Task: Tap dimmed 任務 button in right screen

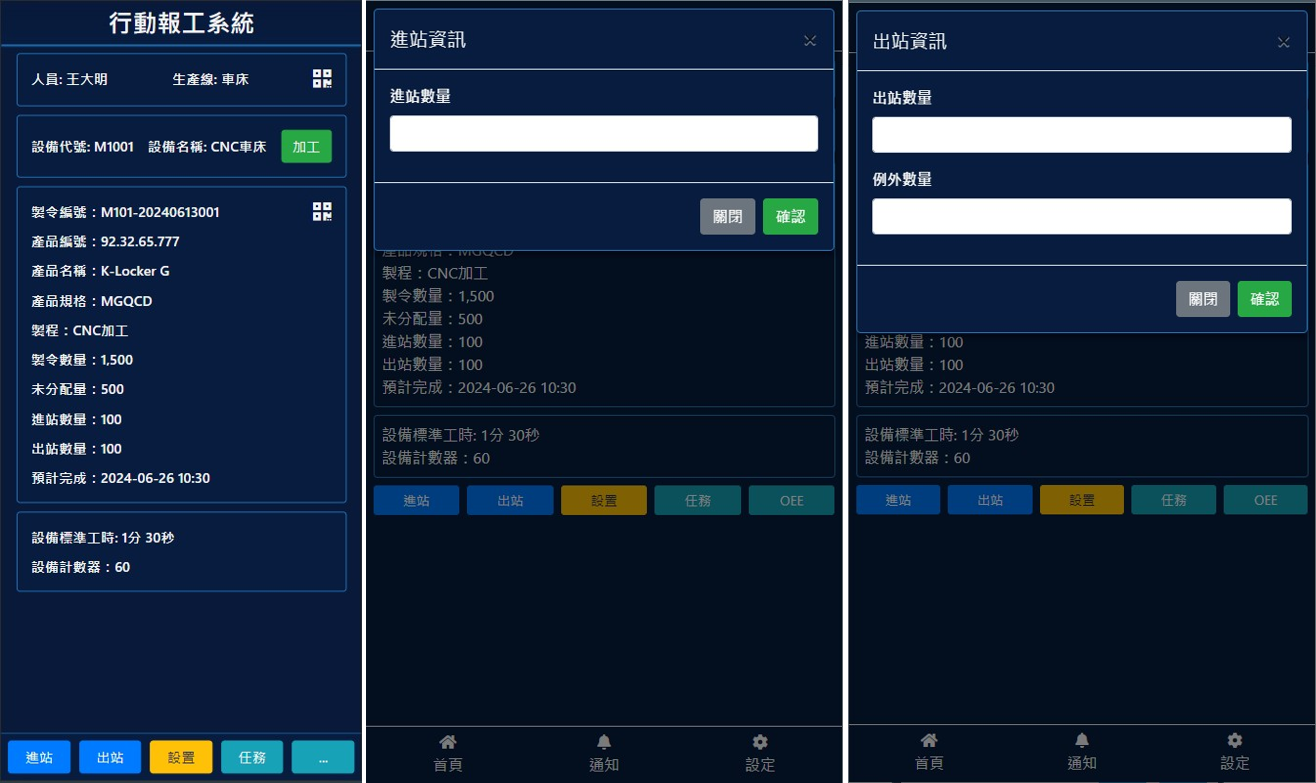Action: click(x=1174, y=500)
